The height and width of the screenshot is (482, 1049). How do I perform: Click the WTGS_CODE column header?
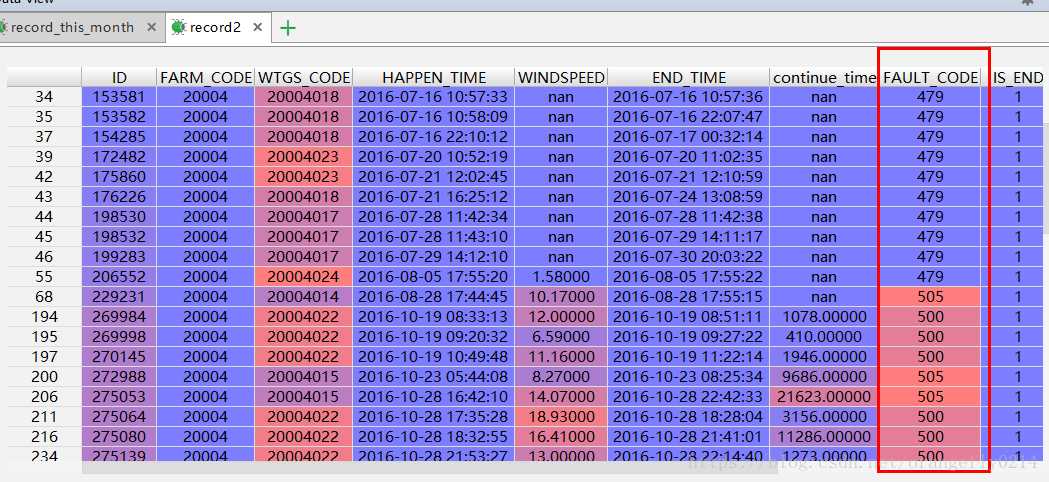304,77
